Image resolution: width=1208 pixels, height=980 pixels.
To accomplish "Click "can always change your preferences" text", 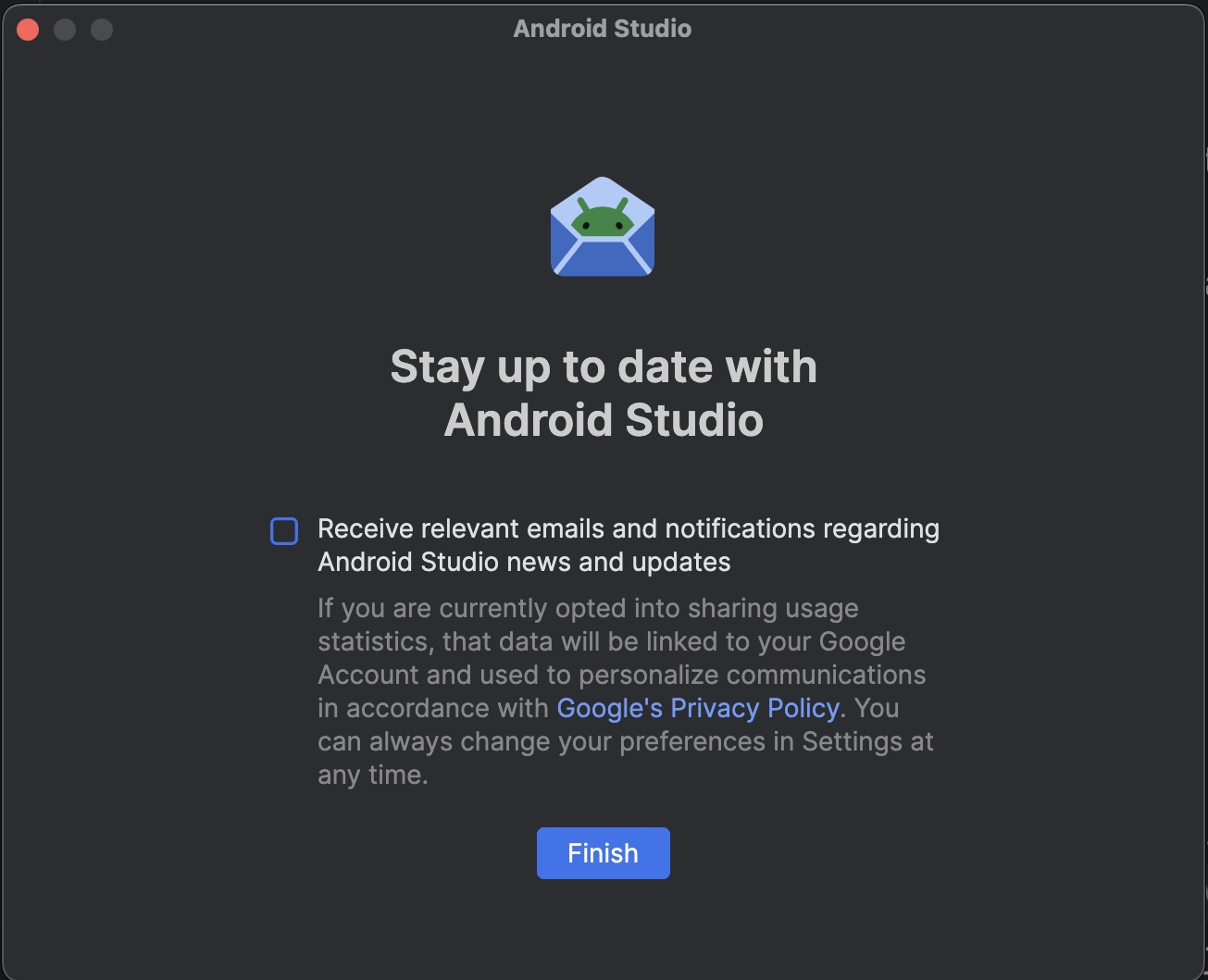I will click(555, 741).
